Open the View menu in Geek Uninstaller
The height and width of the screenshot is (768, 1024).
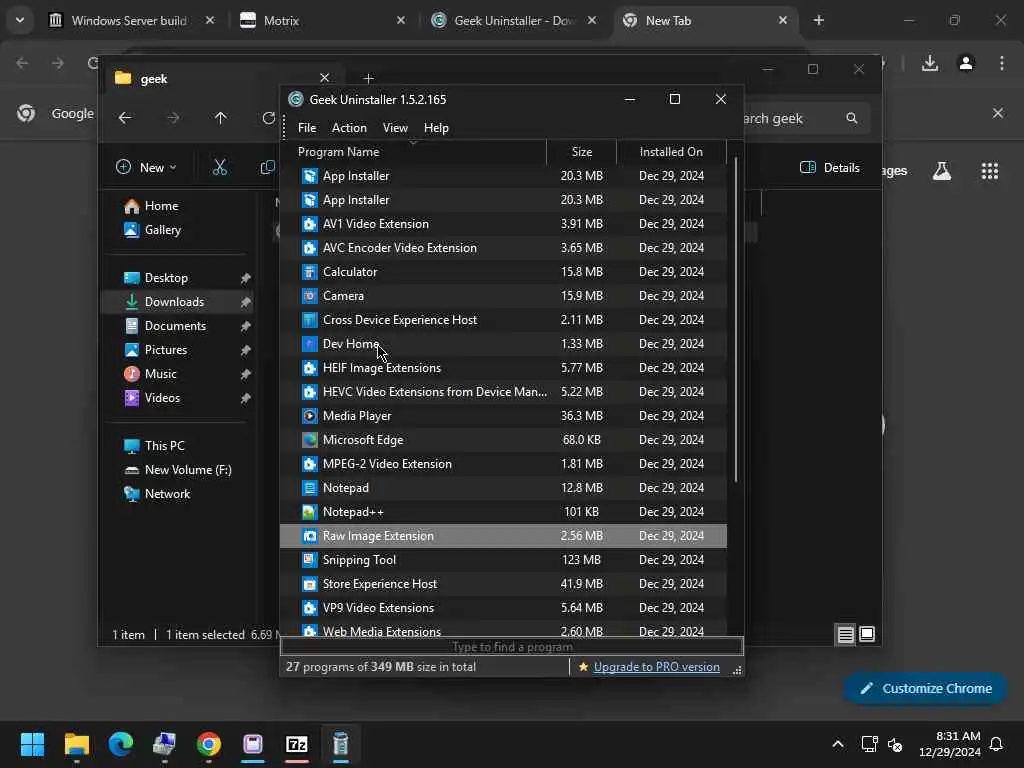pyautogui.click(x=394, y=128)
